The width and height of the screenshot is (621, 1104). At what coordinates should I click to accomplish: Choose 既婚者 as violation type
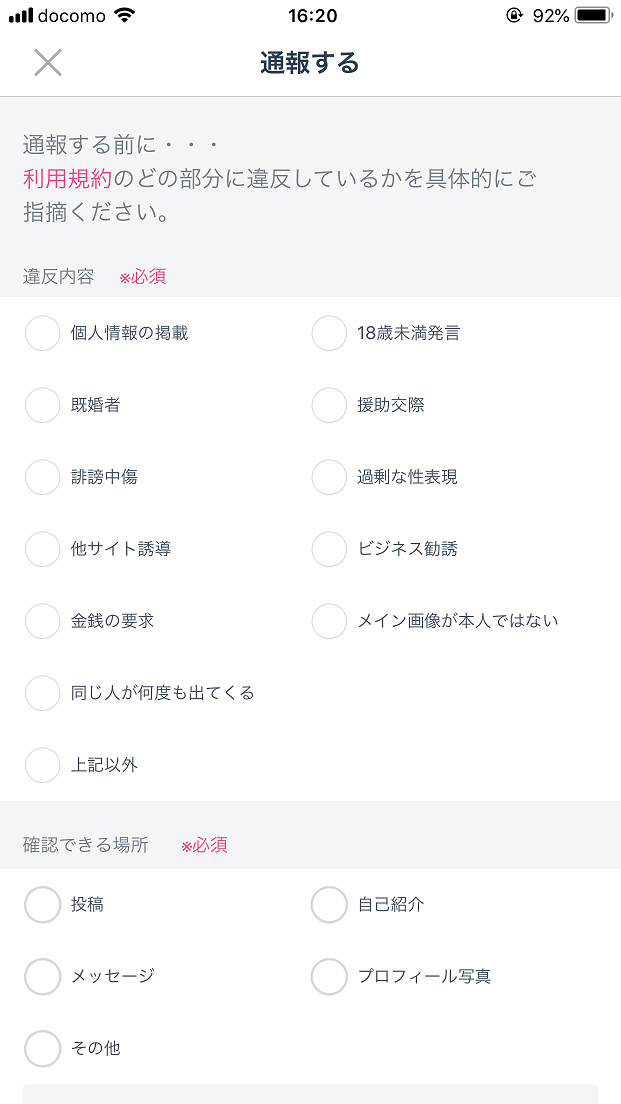(x=43, y=405)
